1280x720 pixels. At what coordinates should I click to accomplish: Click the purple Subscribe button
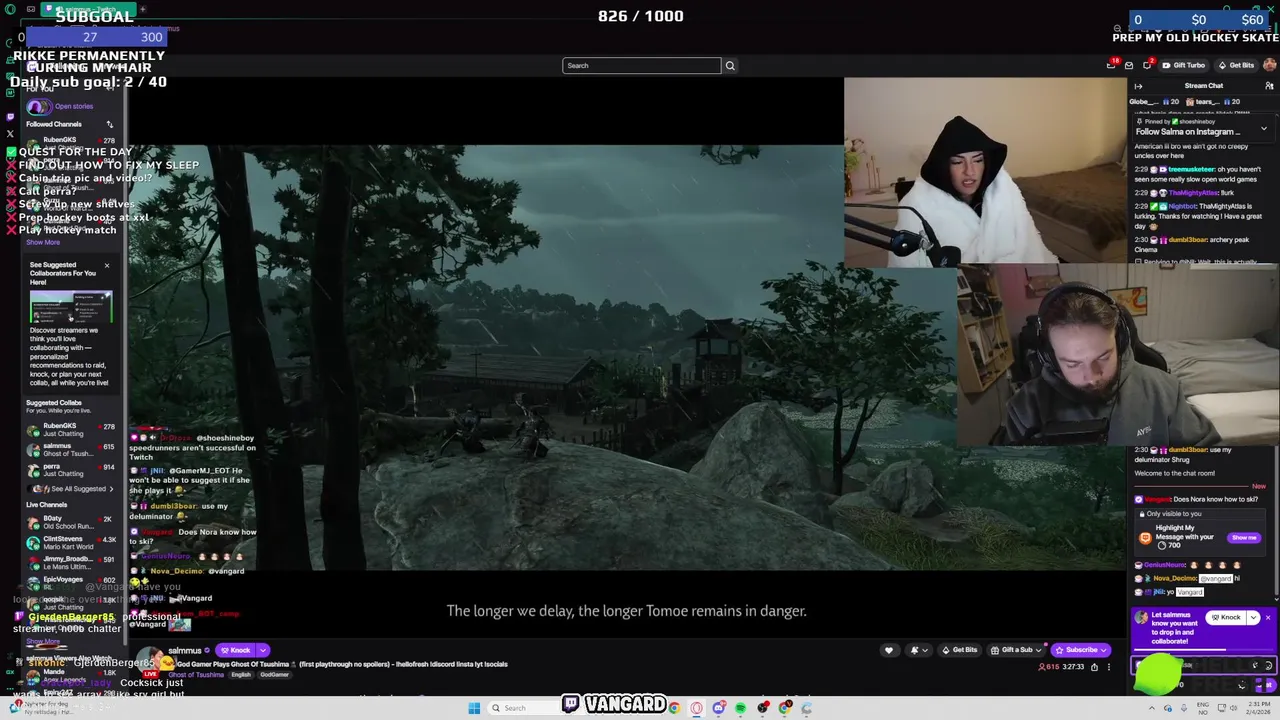coord(1080,650)
